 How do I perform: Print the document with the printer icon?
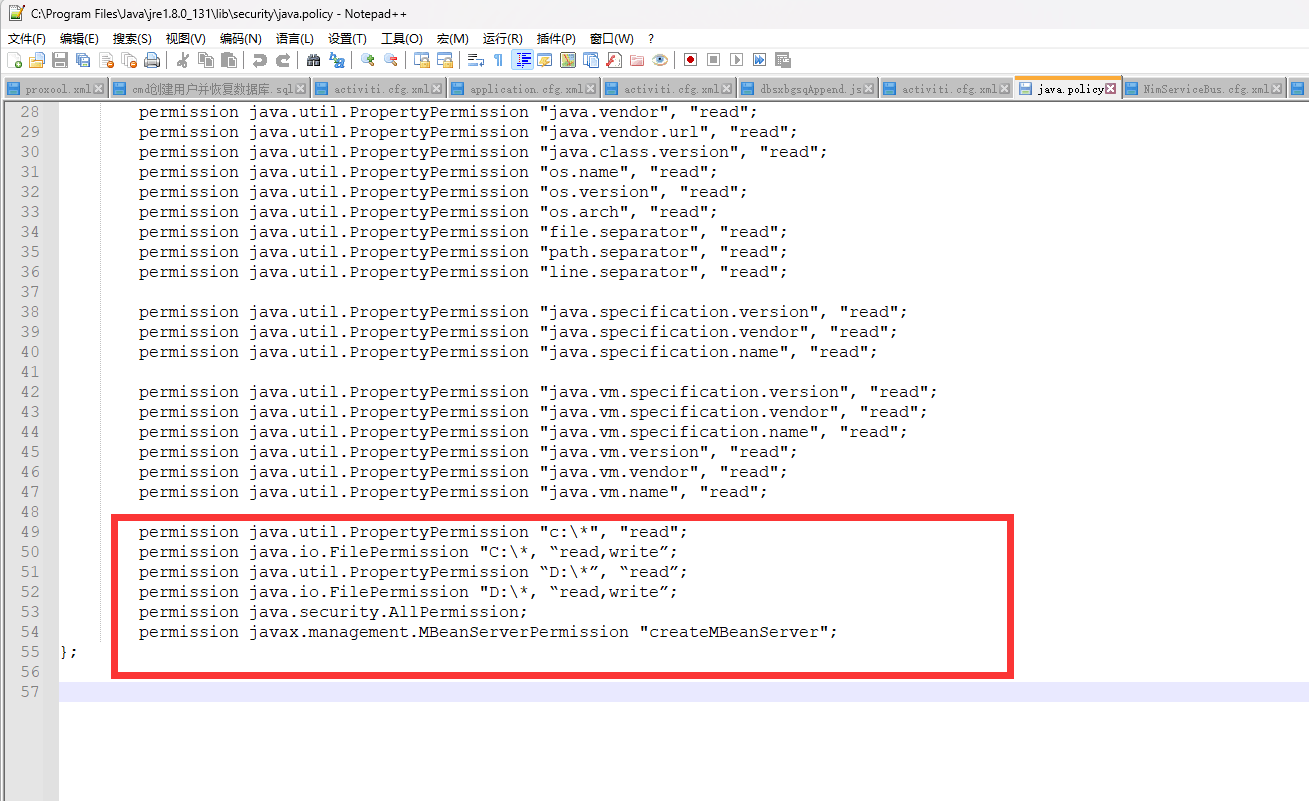152,60
